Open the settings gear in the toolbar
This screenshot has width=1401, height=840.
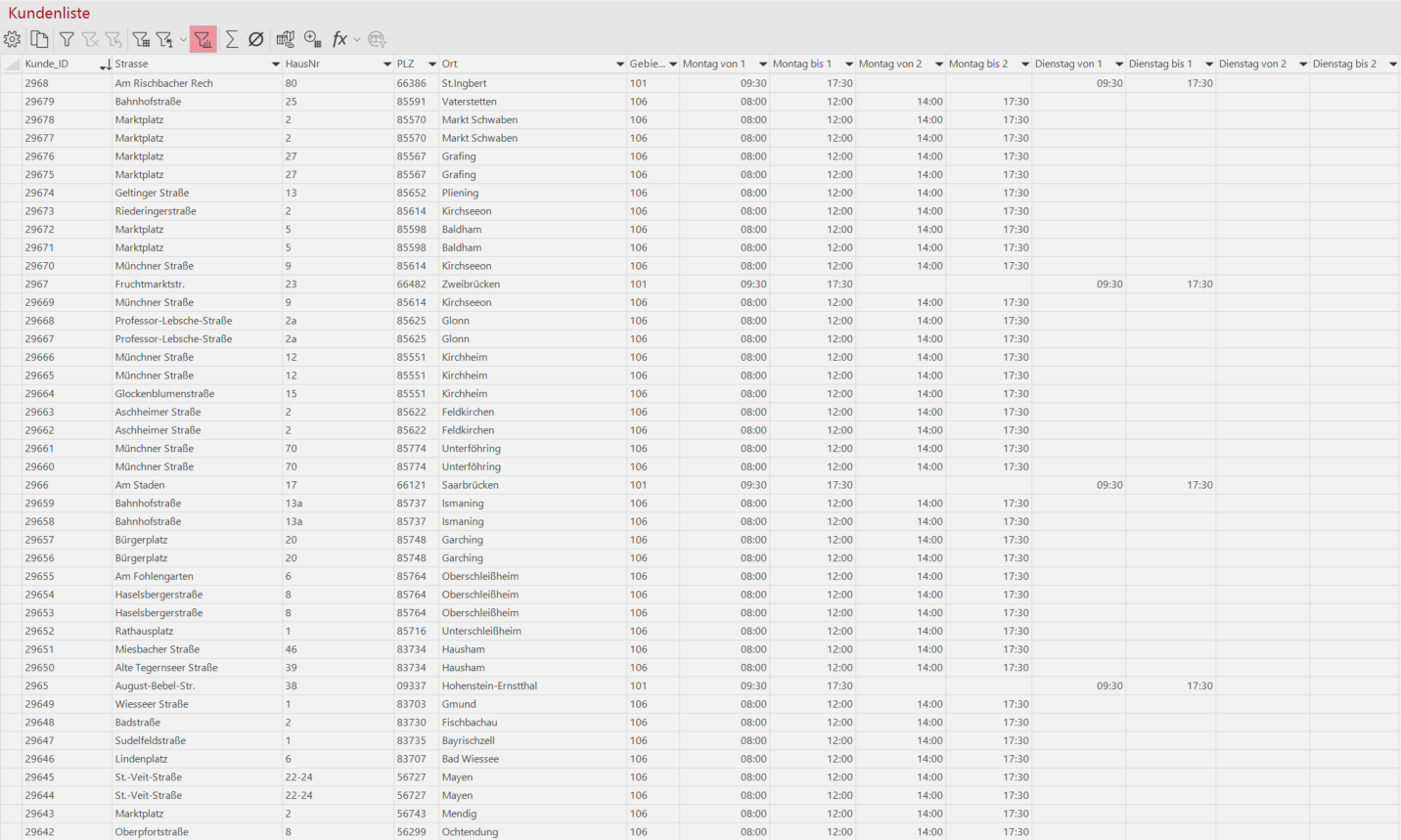coord(13,39)
